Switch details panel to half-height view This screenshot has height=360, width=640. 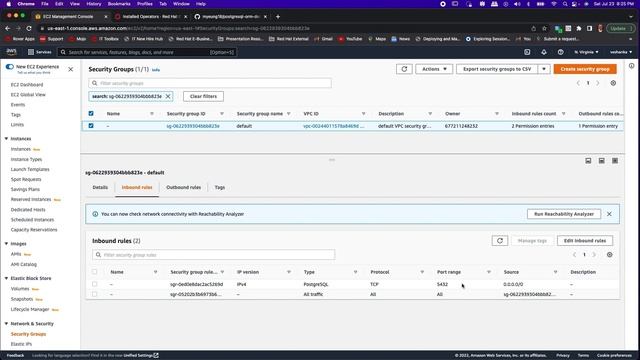coord(601,161)
